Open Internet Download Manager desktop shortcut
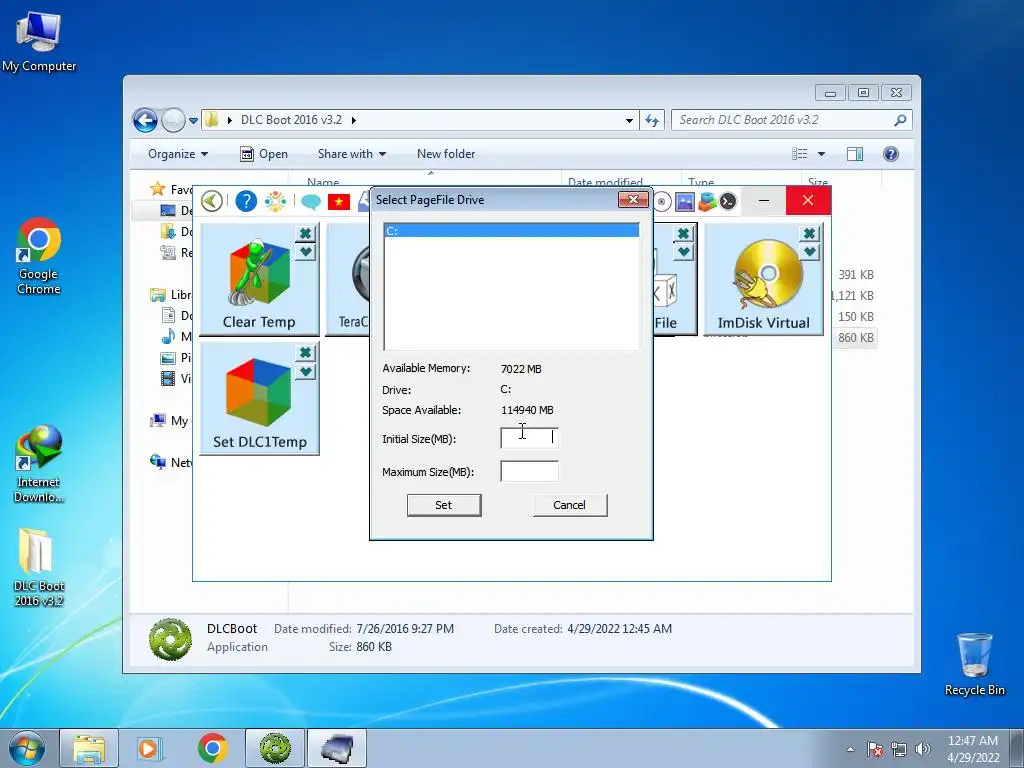Image resolution: width=1024 pixels, height=768 pixels. [39, 464]
